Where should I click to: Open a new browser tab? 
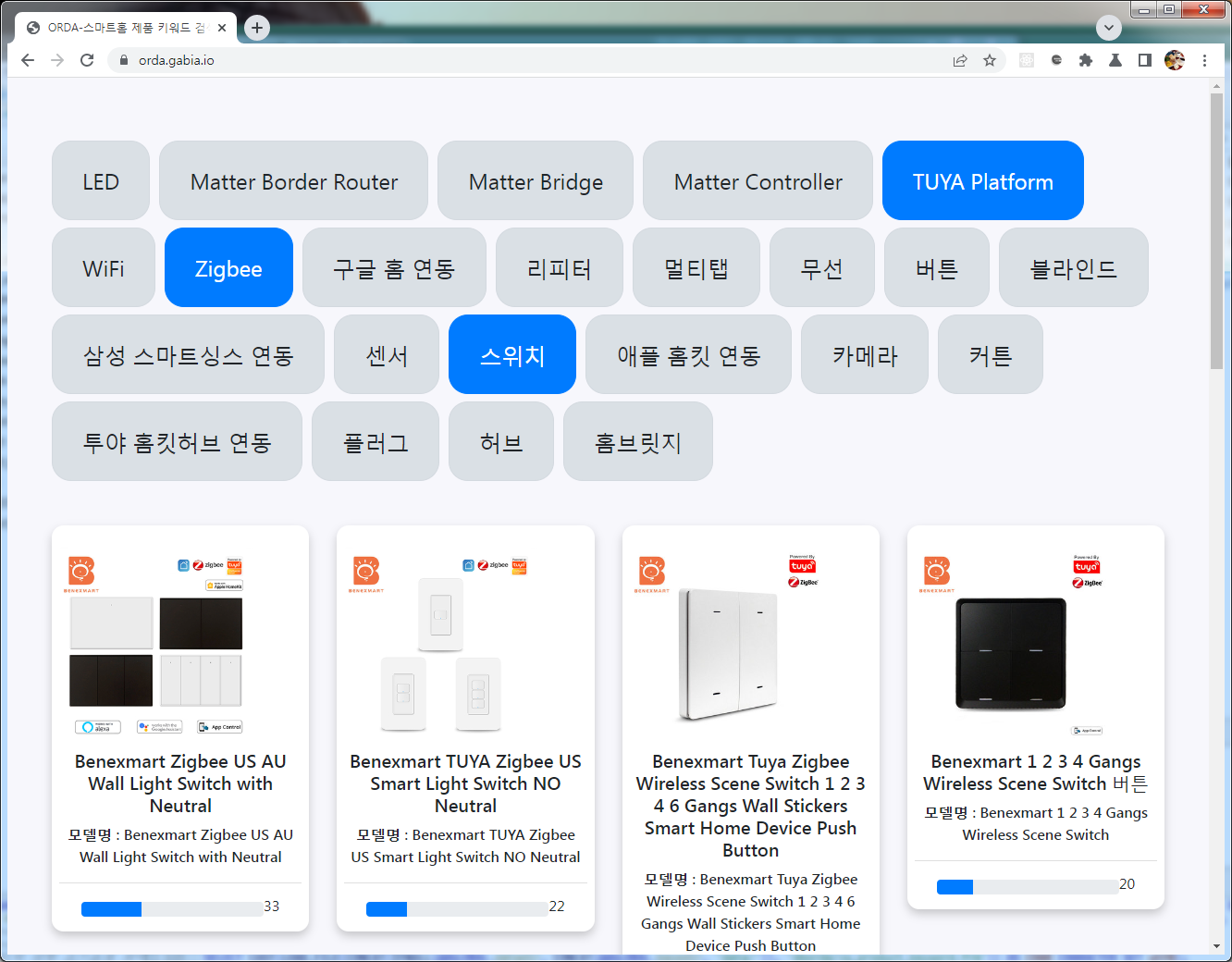coord(257,28)
